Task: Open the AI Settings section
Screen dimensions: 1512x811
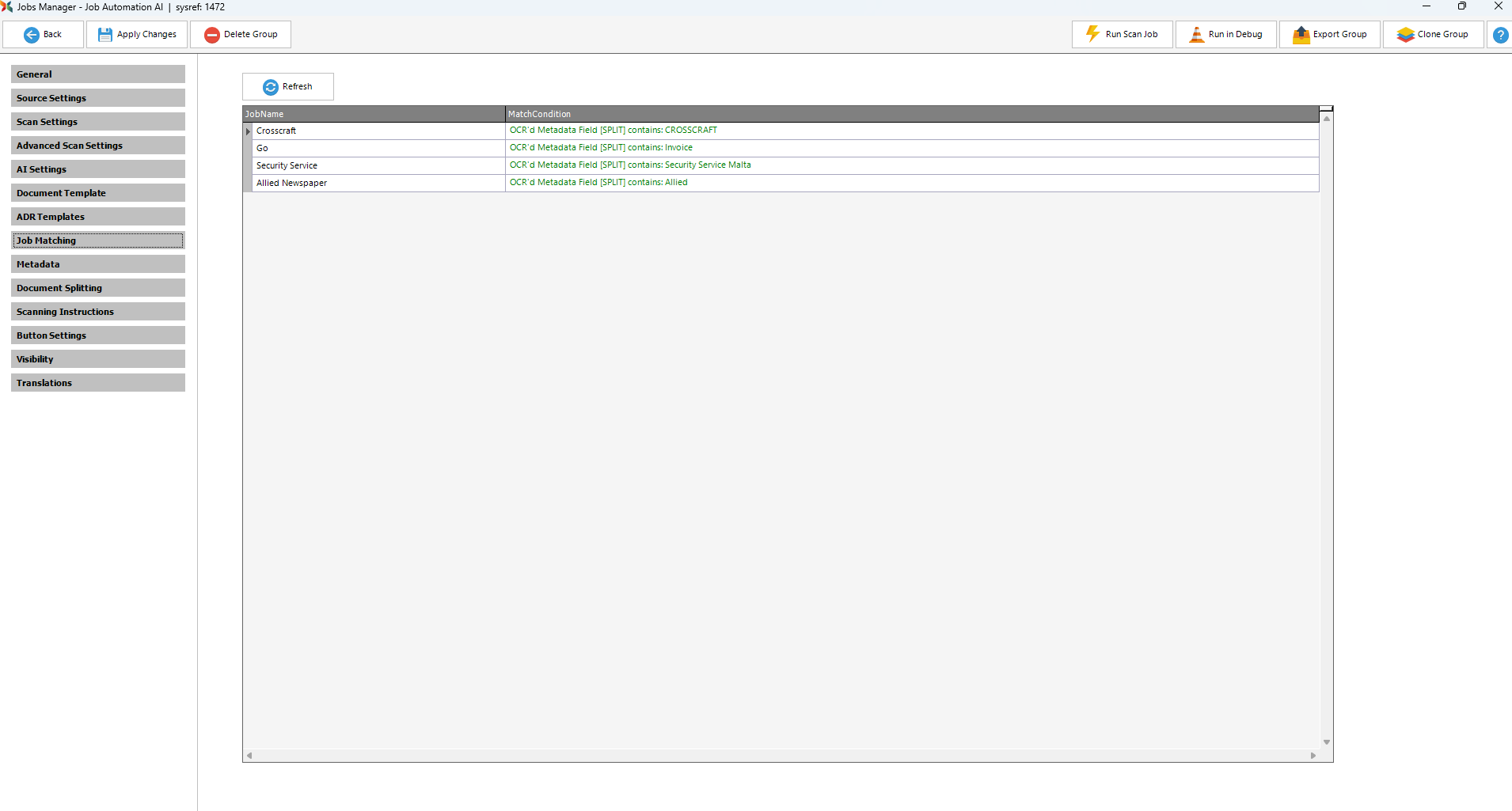Action: coord(98,169)
